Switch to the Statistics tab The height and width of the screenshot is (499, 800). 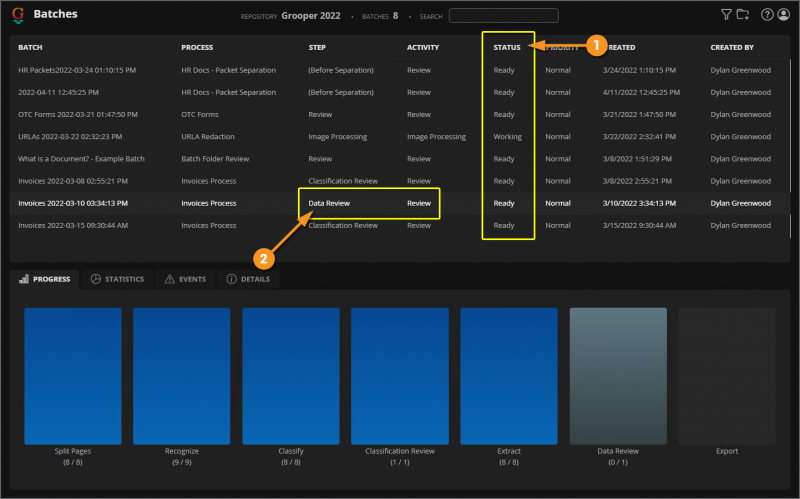pos(117,279)
